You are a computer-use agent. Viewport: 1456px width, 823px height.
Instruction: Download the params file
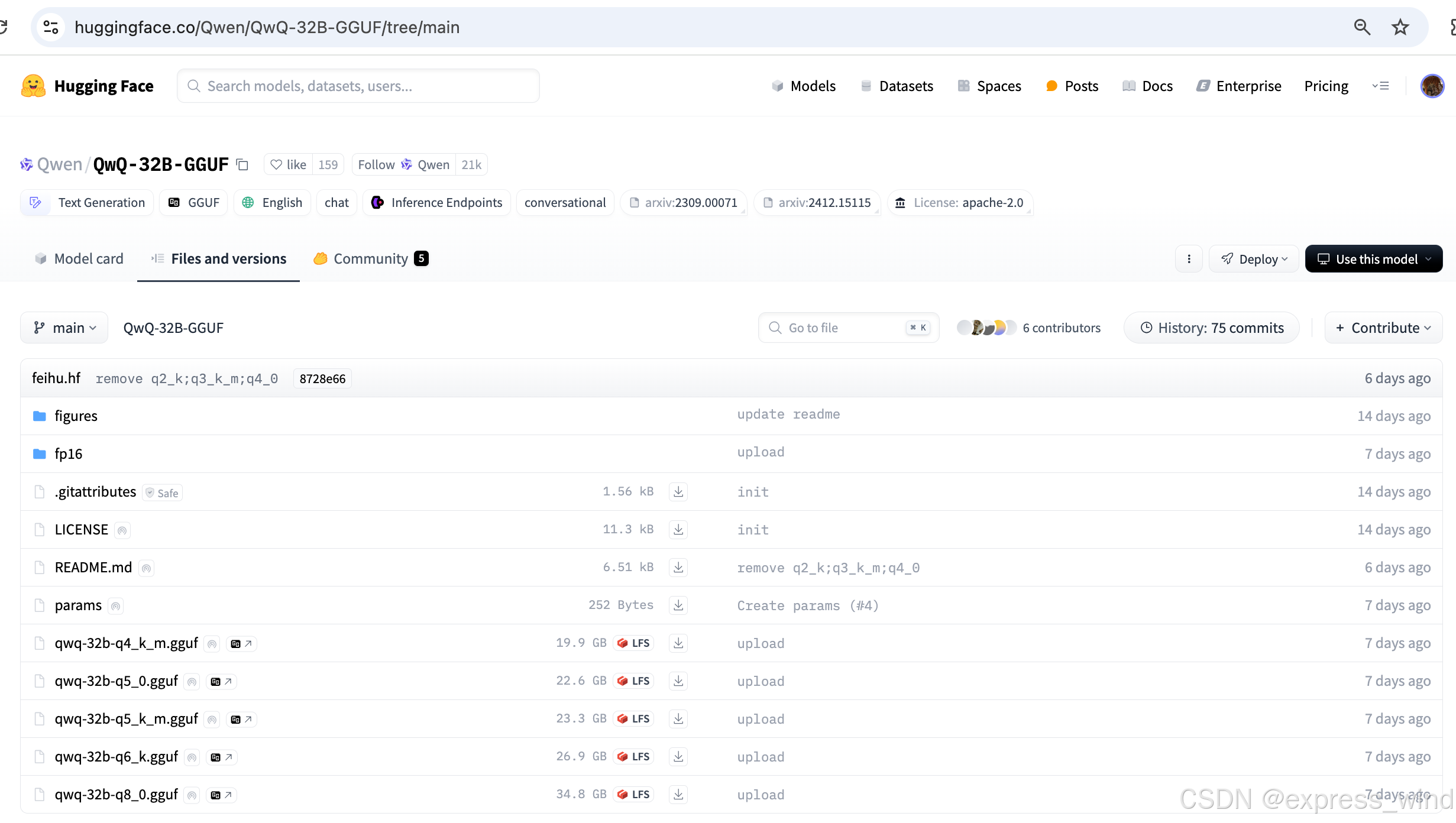click(x=678, y=605)
